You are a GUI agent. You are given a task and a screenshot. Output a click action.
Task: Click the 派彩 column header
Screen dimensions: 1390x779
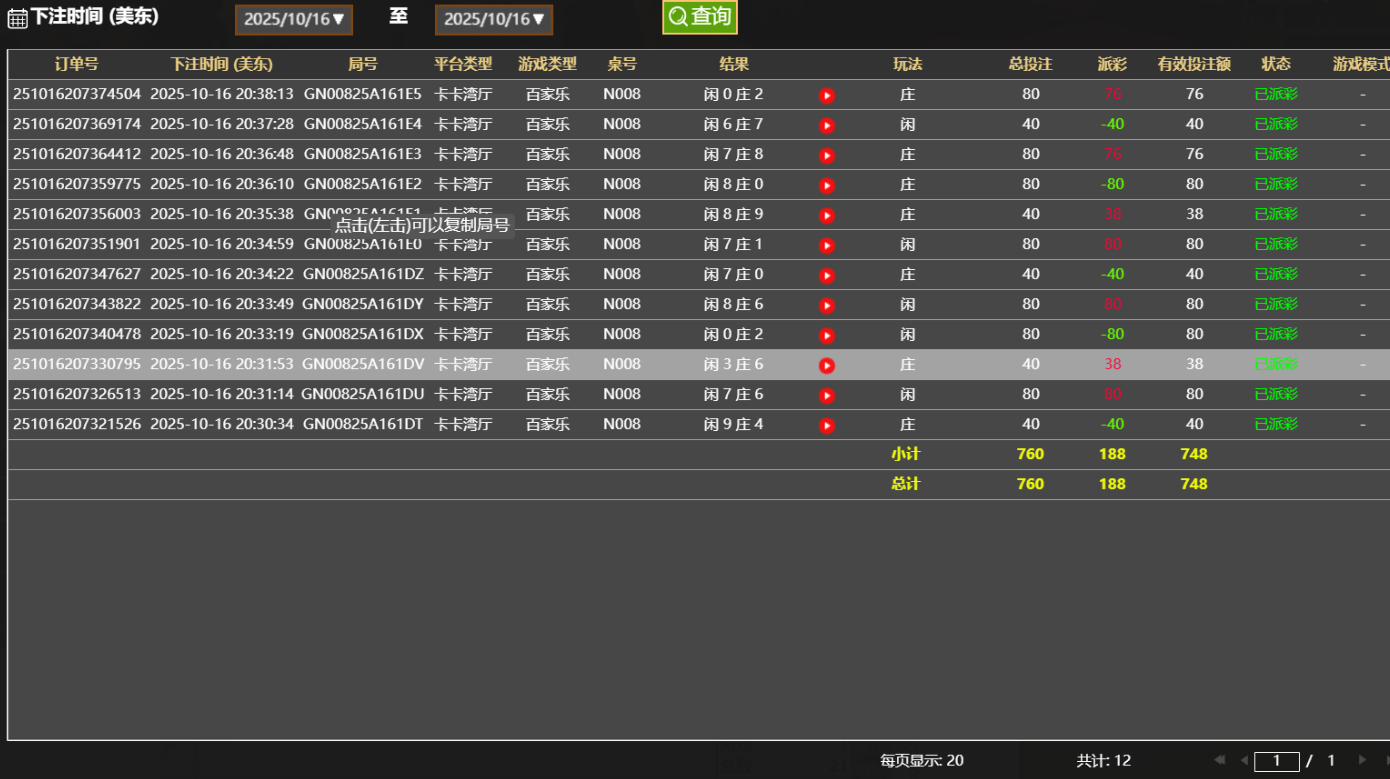coord(1112,64)
